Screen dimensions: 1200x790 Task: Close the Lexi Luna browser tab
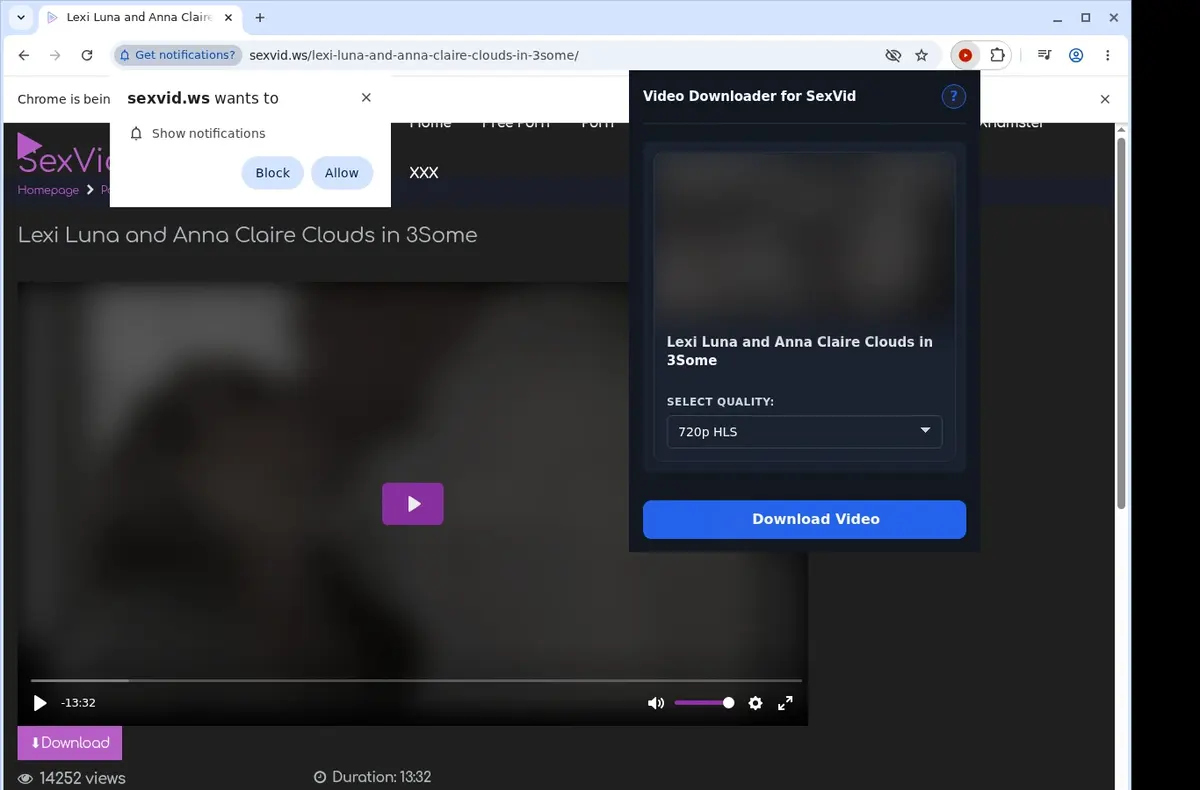click(226, 18)
